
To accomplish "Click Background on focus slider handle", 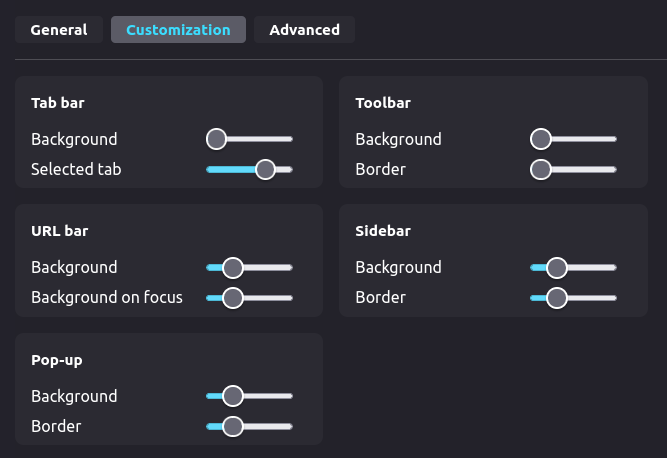I will 233,298.
